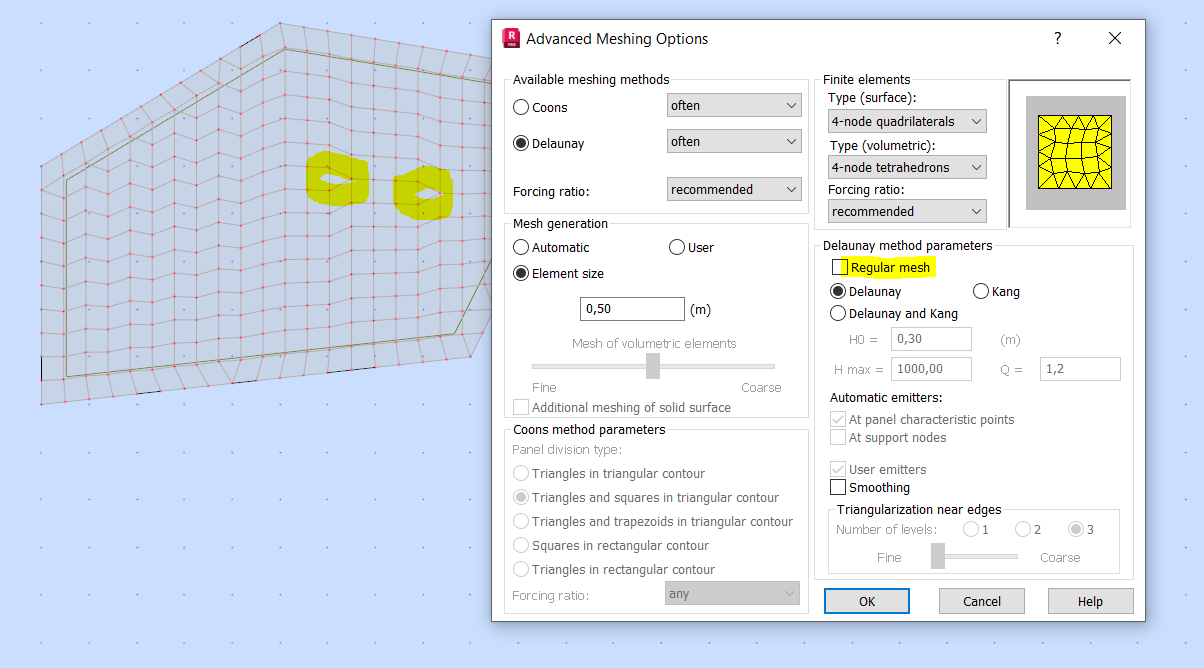
Task: Confirm settings with the OK button
Action: coord(866,600)
